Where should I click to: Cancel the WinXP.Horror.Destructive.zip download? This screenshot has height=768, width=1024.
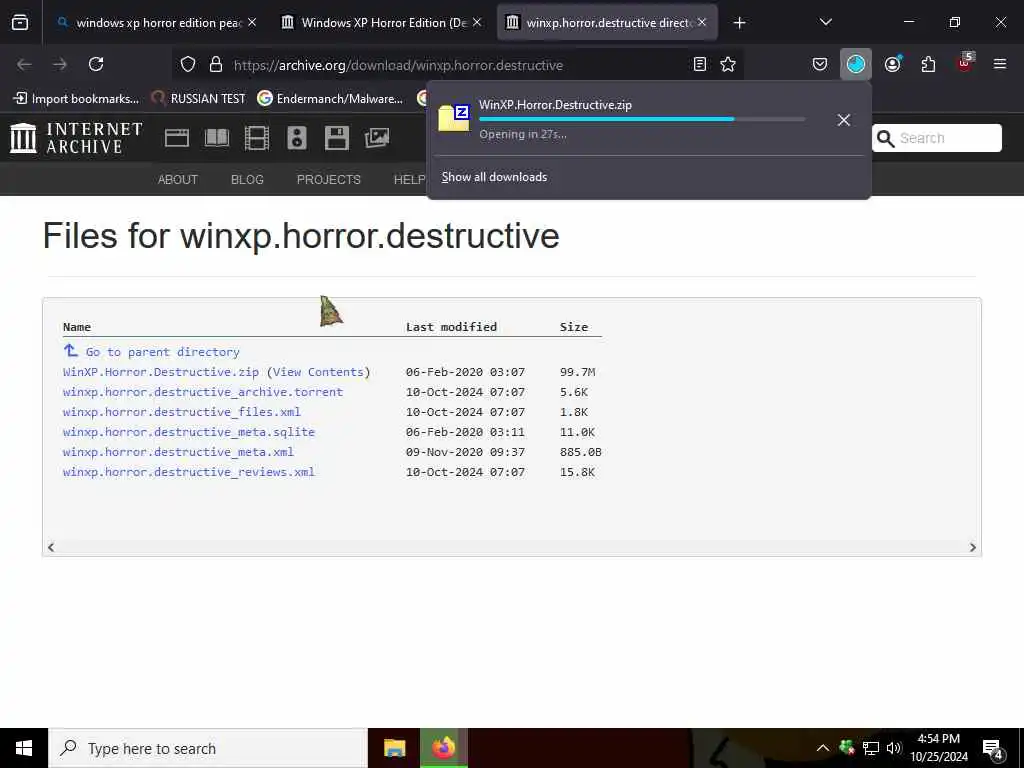844,120
